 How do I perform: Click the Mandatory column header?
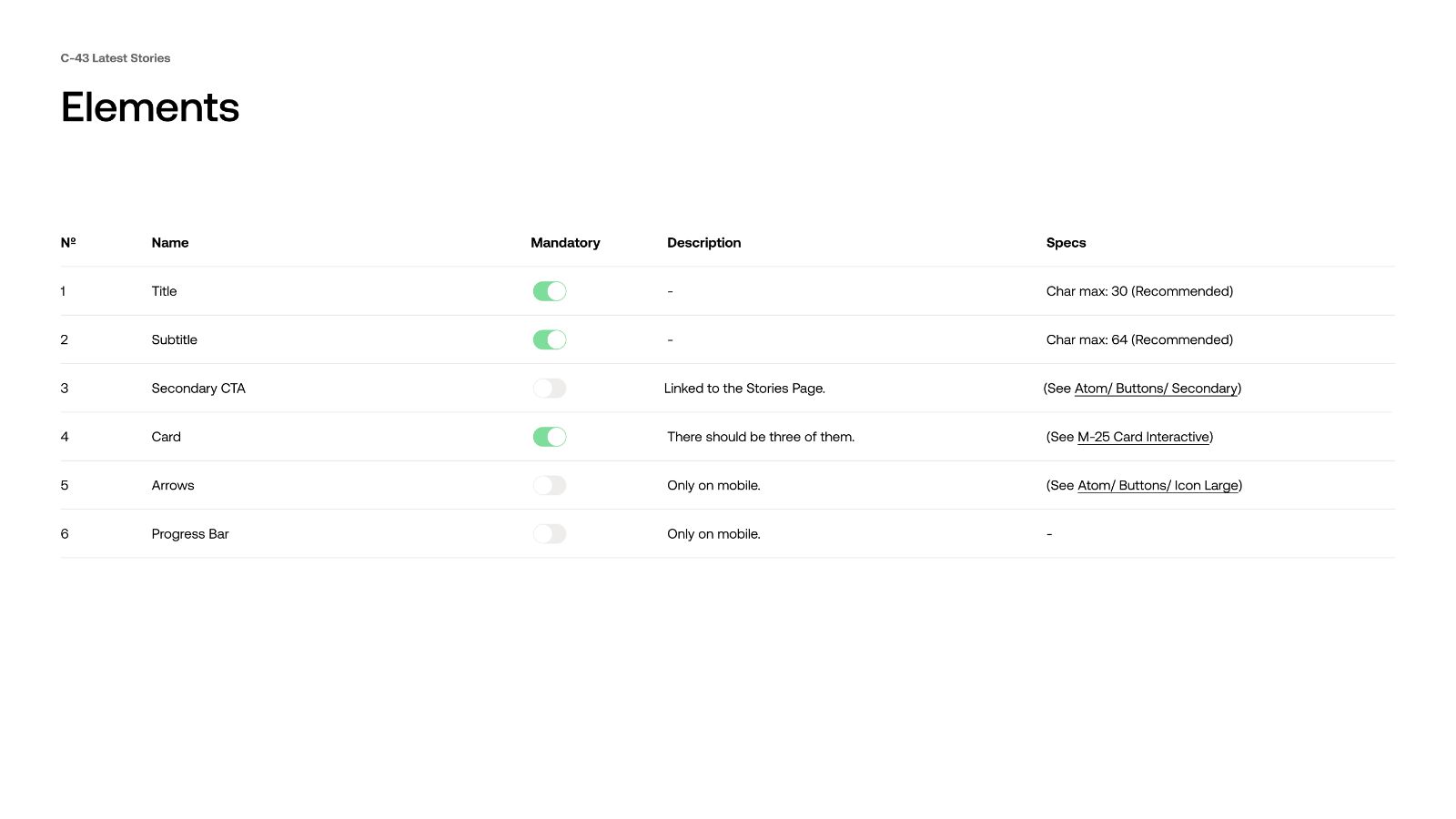tap(565, 242)
